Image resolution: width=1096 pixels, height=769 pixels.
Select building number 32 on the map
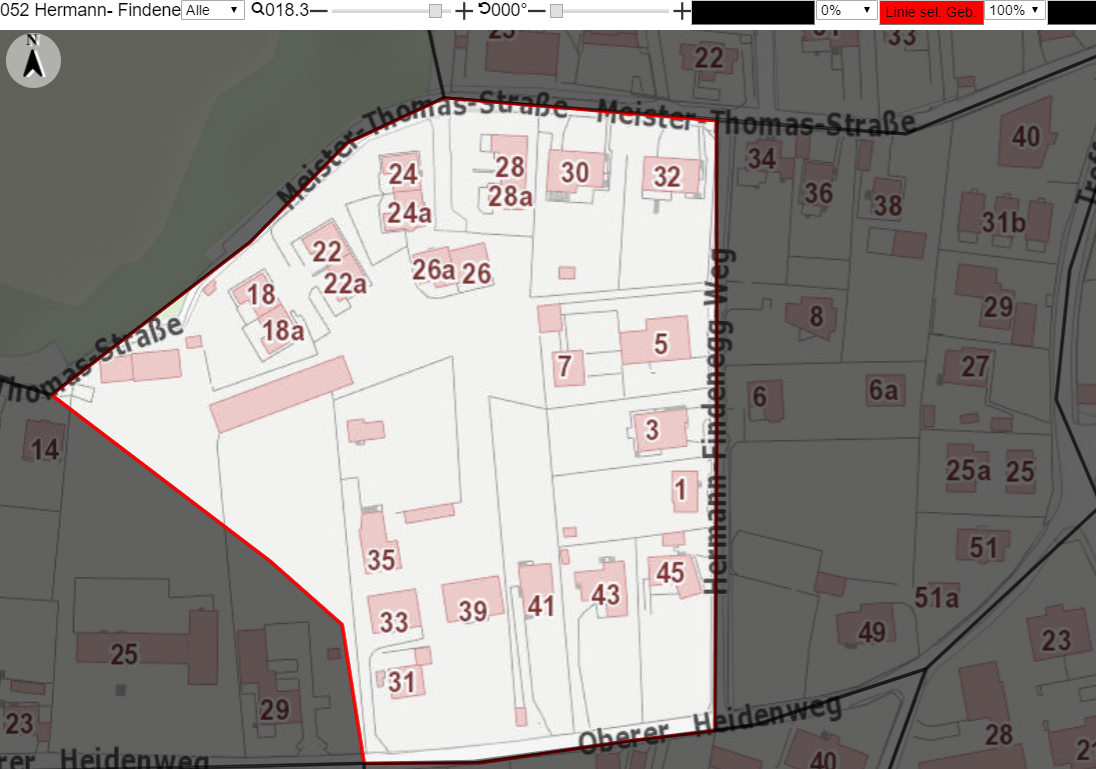(x=670, y=176)
